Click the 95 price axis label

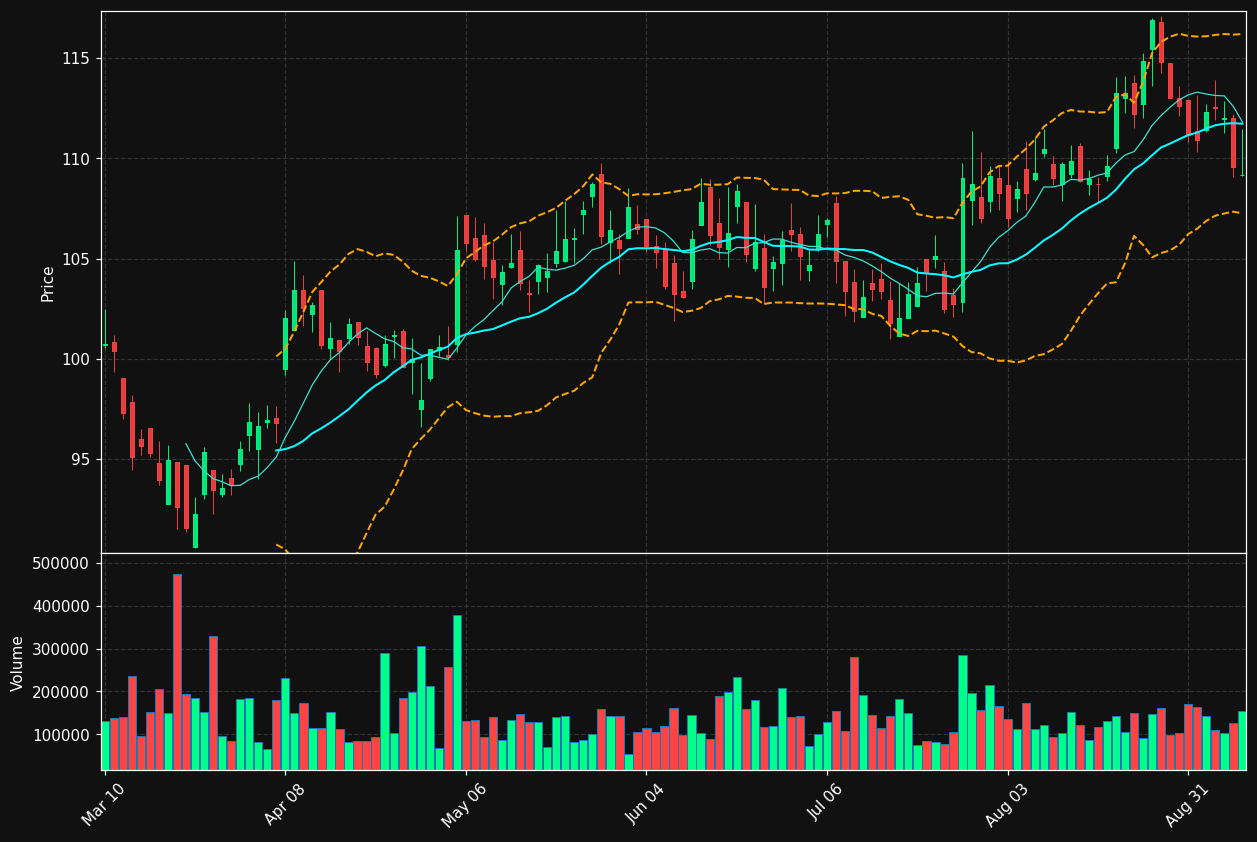81,459
